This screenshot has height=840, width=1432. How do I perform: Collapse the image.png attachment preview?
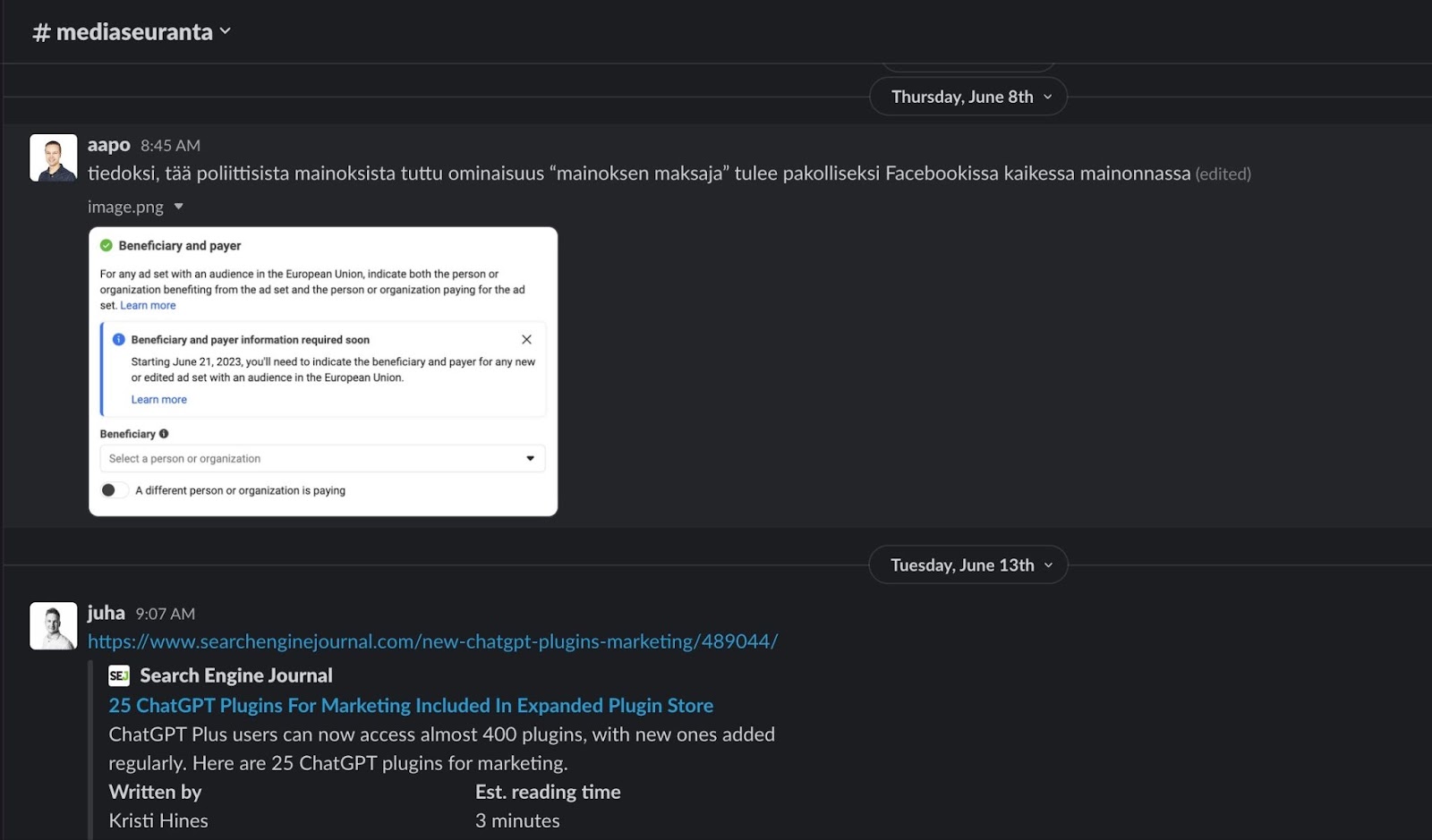click(179, 207)
